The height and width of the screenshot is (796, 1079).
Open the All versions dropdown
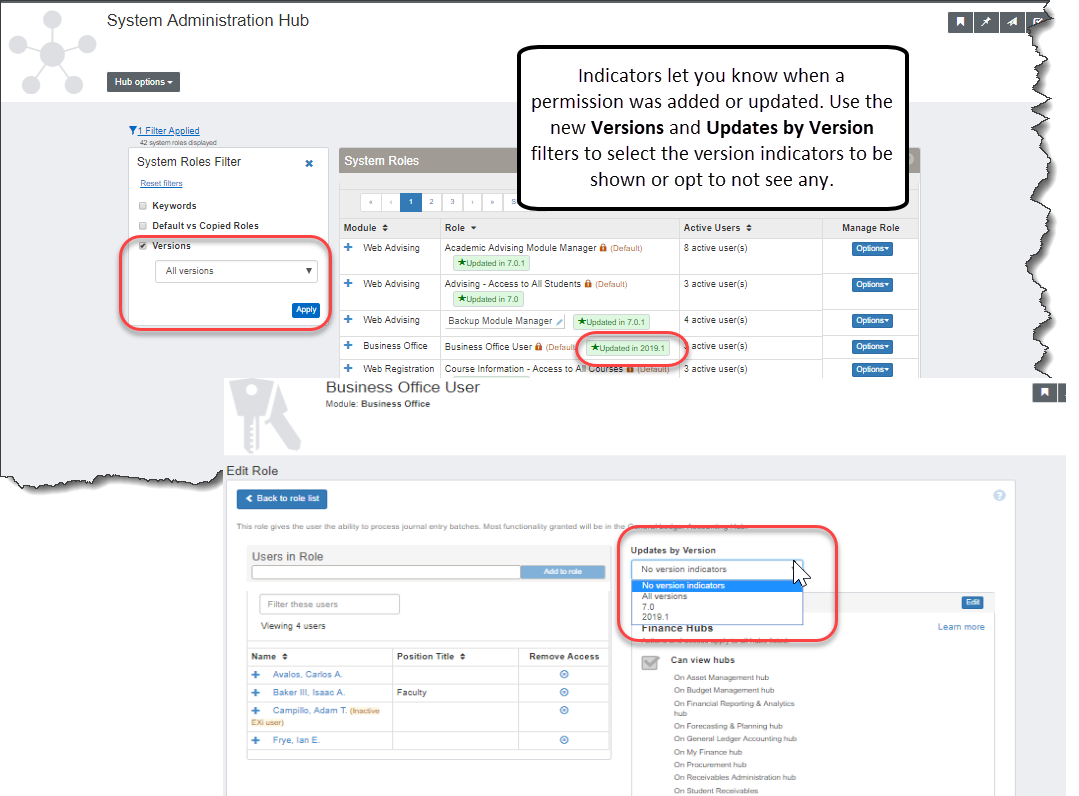pos(236,271)
